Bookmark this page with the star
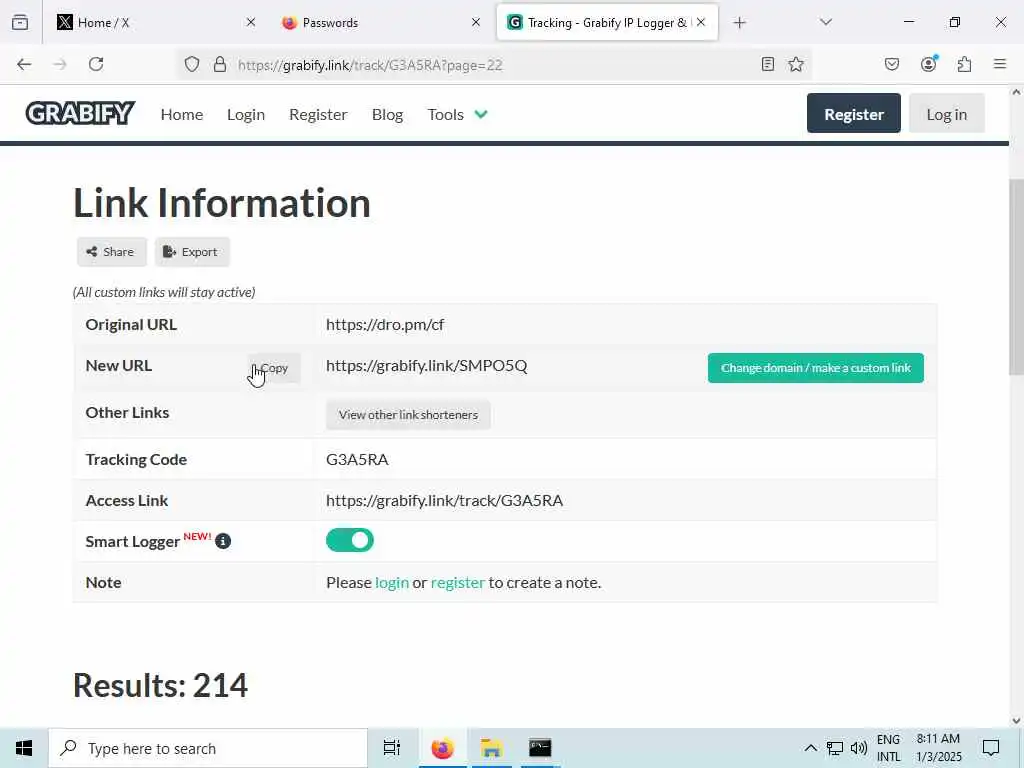 (x=795, y=64)
